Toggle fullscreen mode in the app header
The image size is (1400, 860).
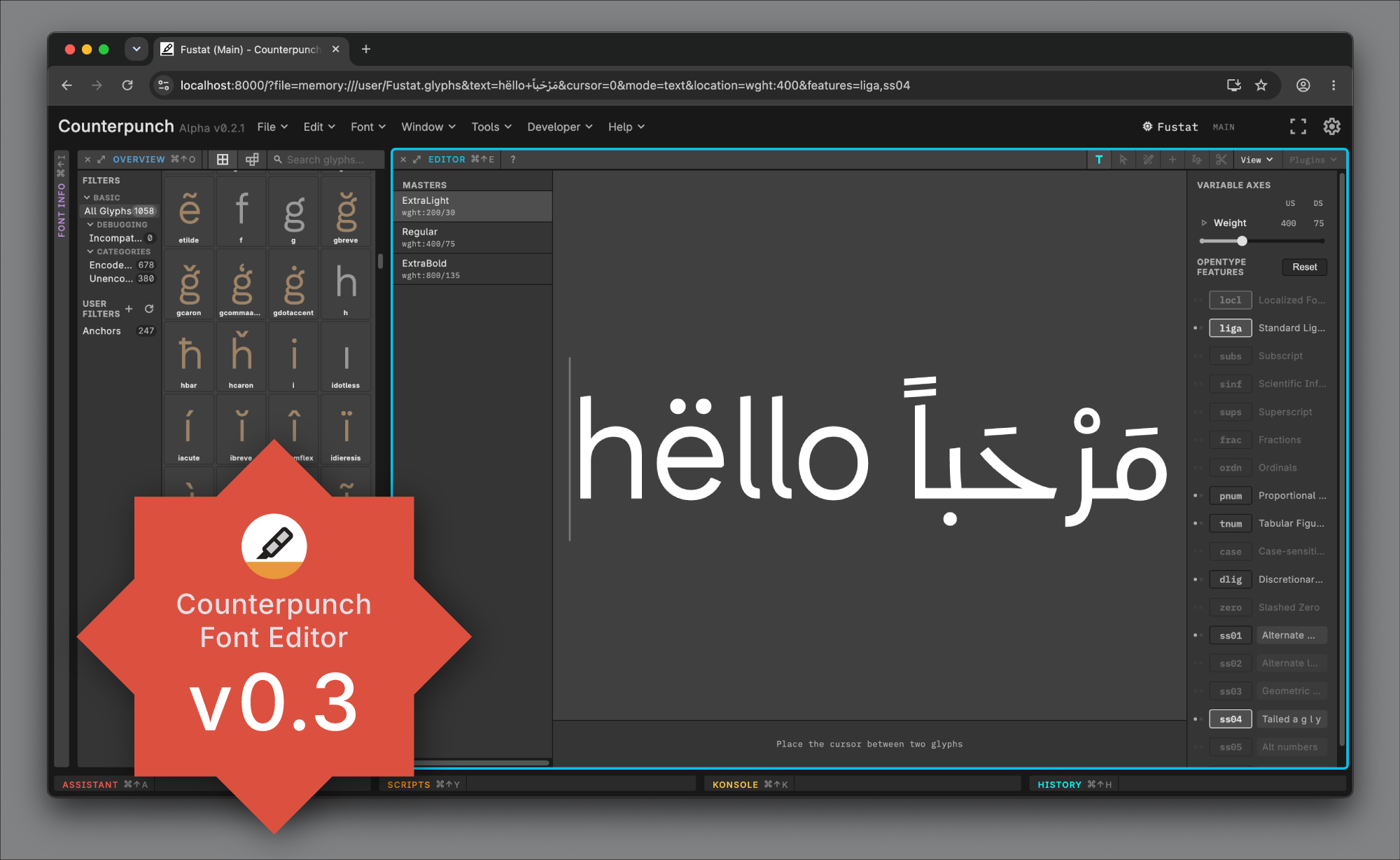[x=1298, y=127]
